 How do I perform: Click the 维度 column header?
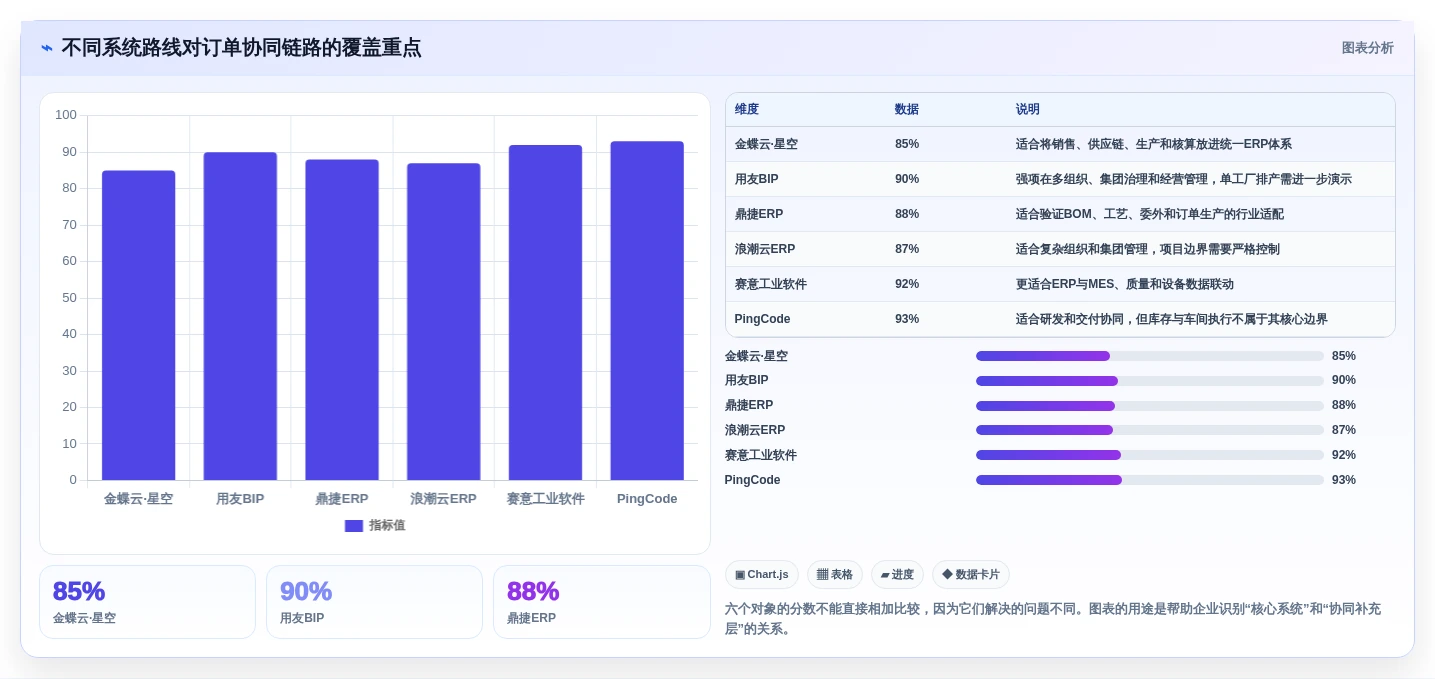coord(747,110)
